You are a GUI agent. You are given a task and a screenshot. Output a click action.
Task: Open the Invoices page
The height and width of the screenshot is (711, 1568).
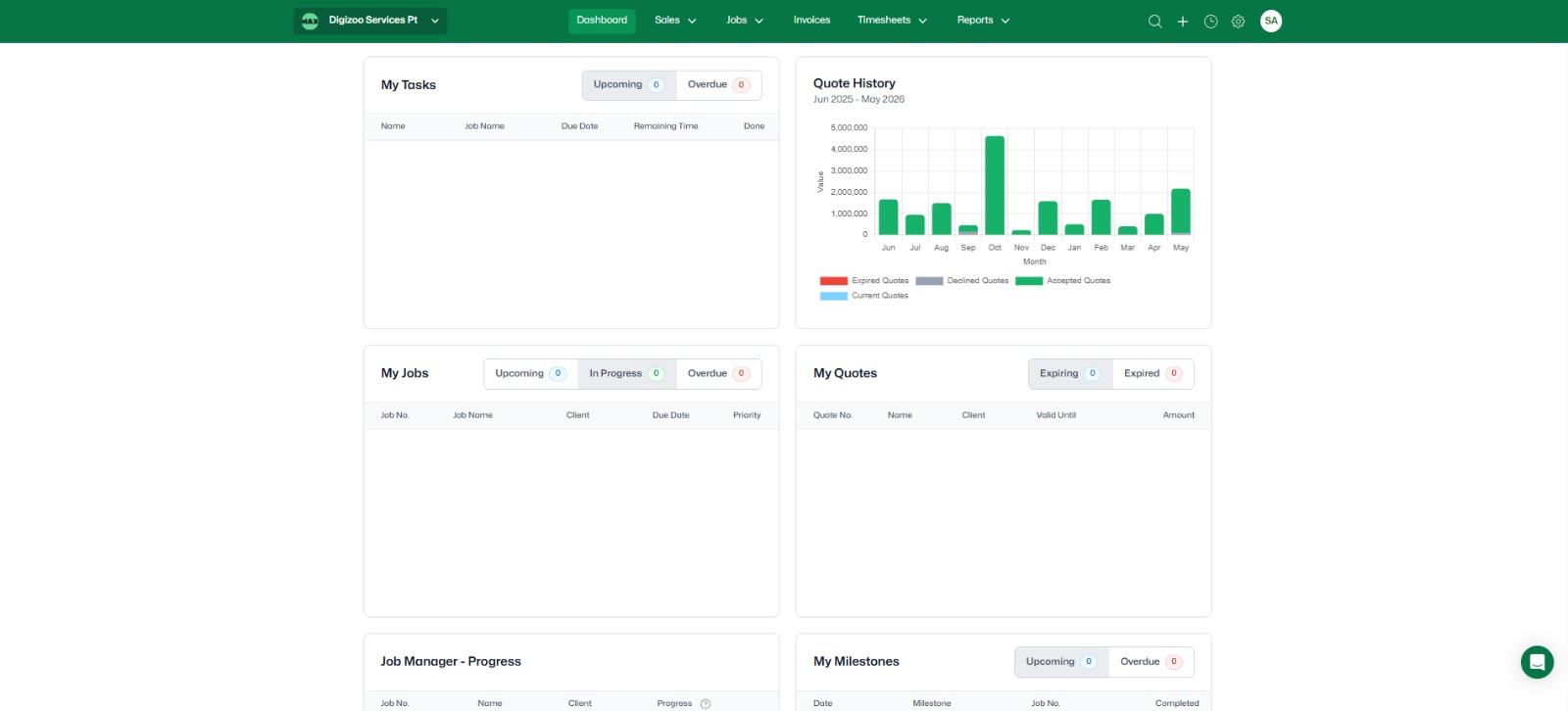pos(811,21)
